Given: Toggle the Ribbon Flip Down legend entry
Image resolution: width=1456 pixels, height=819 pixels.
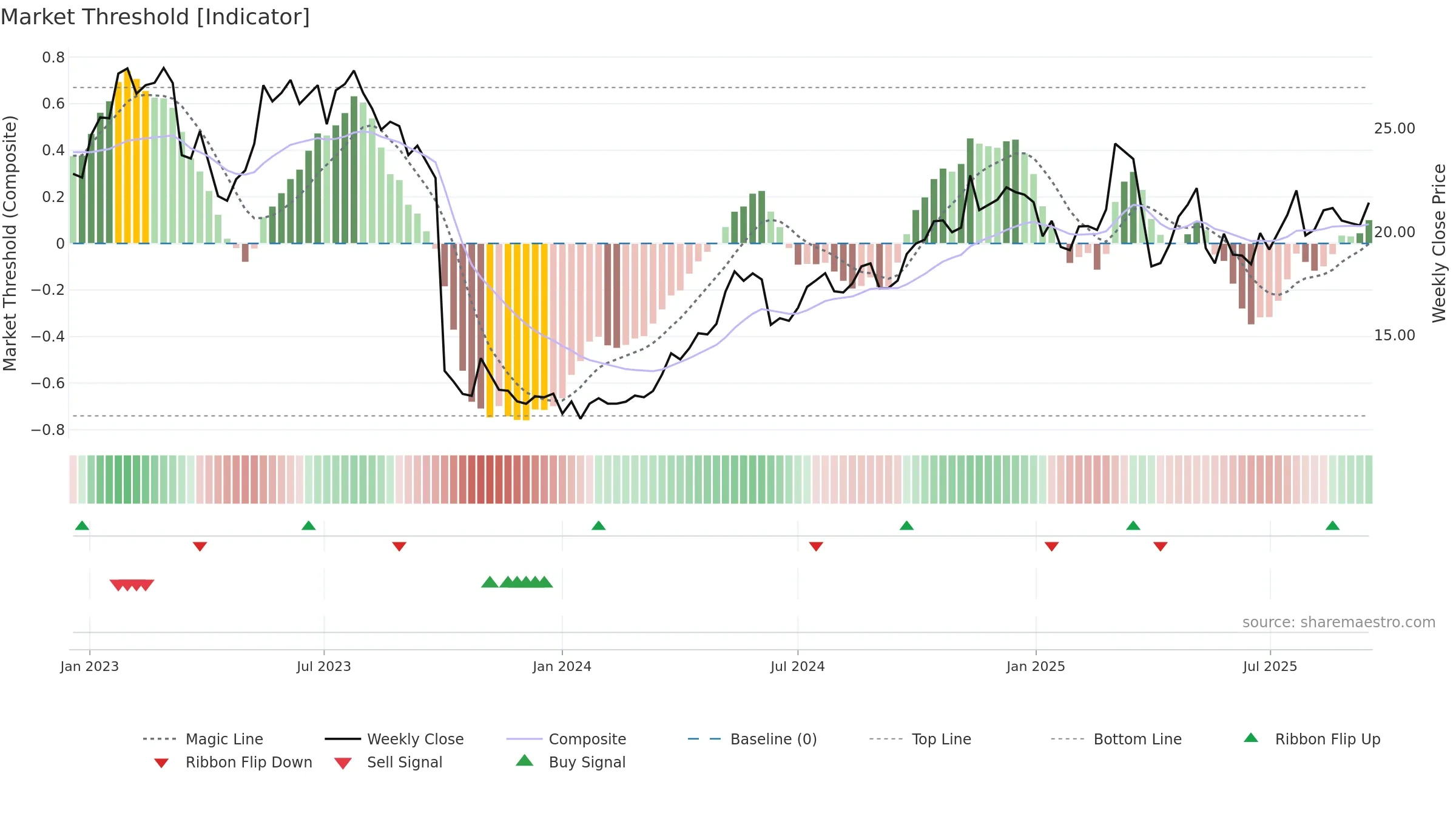Looking at the screenshot, I should point(233,763).
